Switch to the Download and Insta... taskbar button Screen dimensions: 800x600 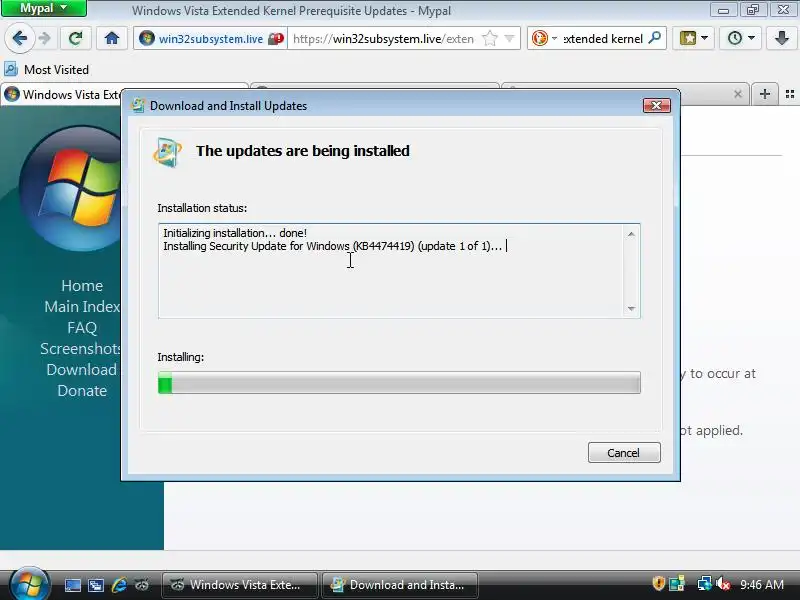click(400, 585)
